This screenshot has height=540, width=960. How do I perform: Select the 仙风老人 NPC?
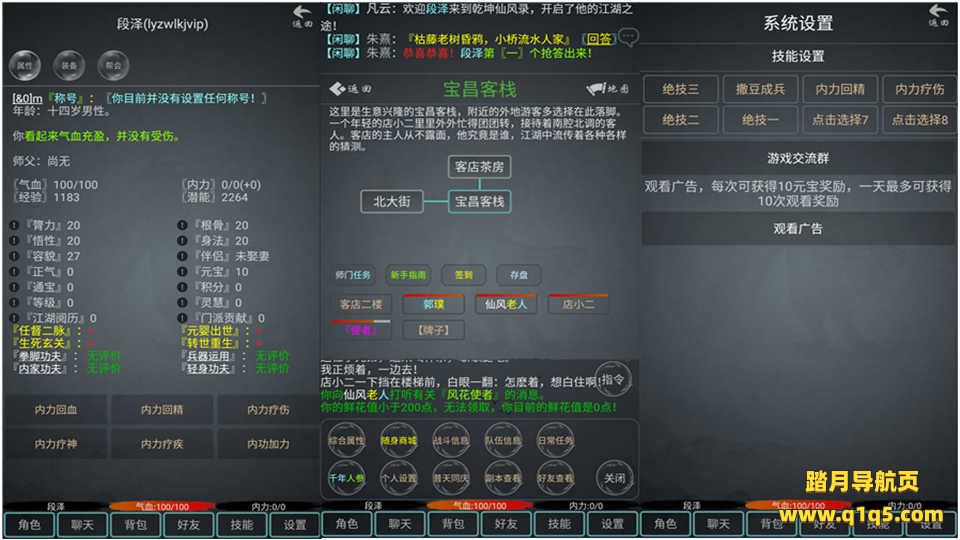click(507, 304)
